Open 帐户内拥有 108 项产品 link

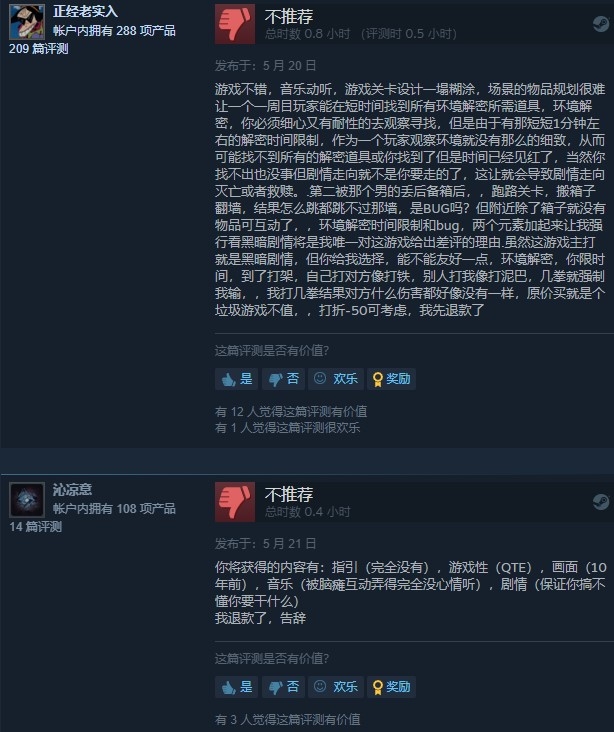pos(114,509)
